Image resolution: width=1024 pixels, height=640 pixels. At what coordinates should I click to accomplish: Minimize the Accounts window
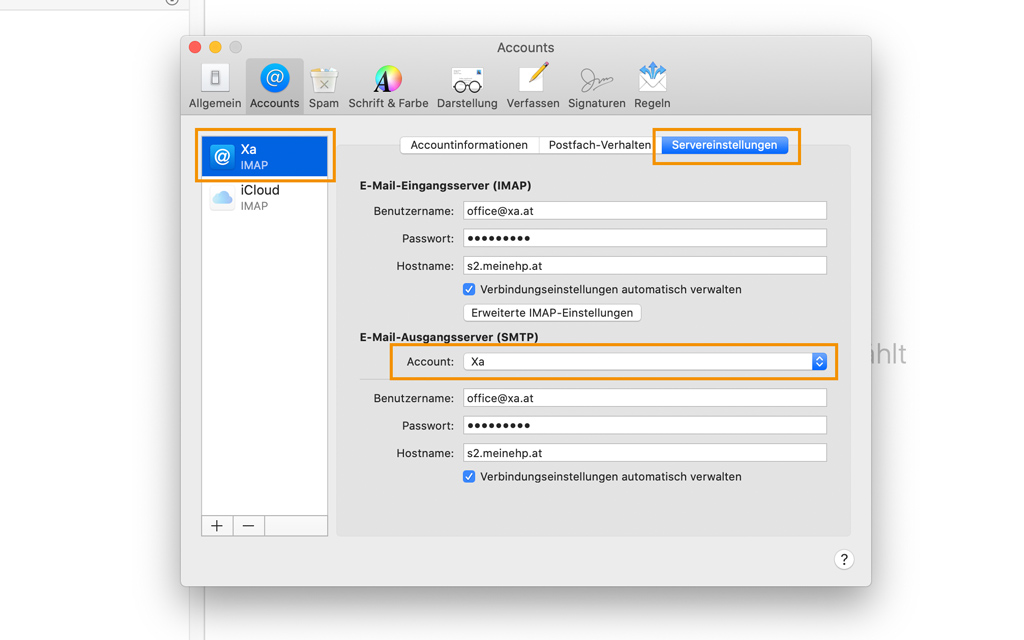click(x=215, y=47)
